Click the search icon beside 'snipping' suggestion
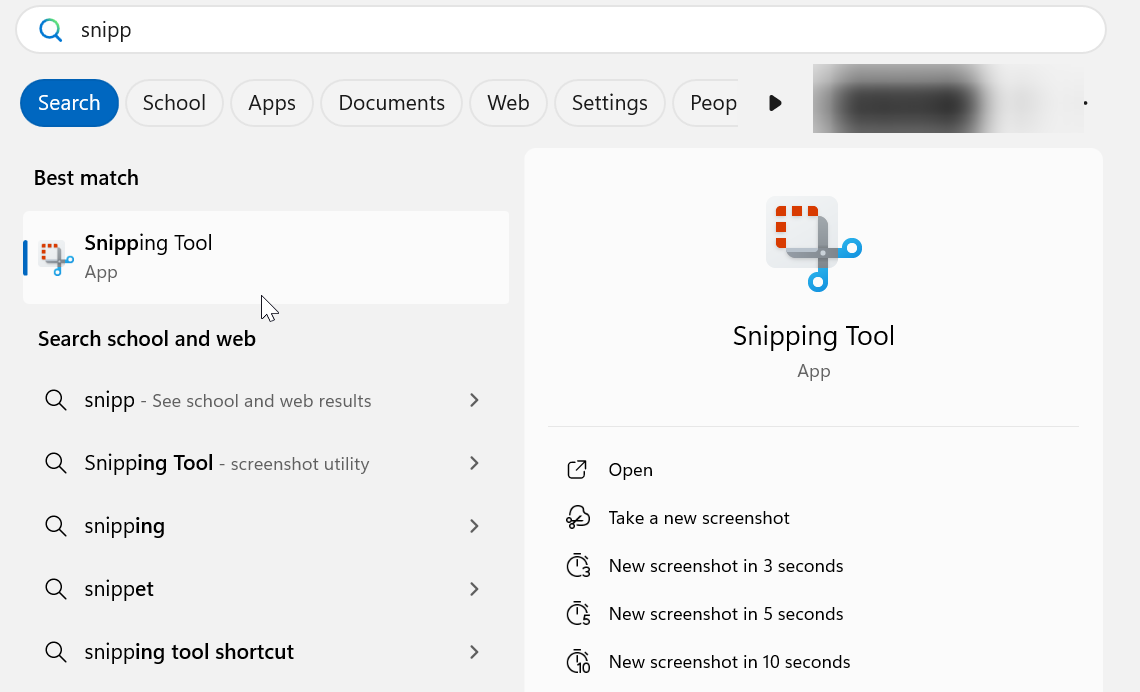Screen dimensions: 1140x692 (56, 526)
